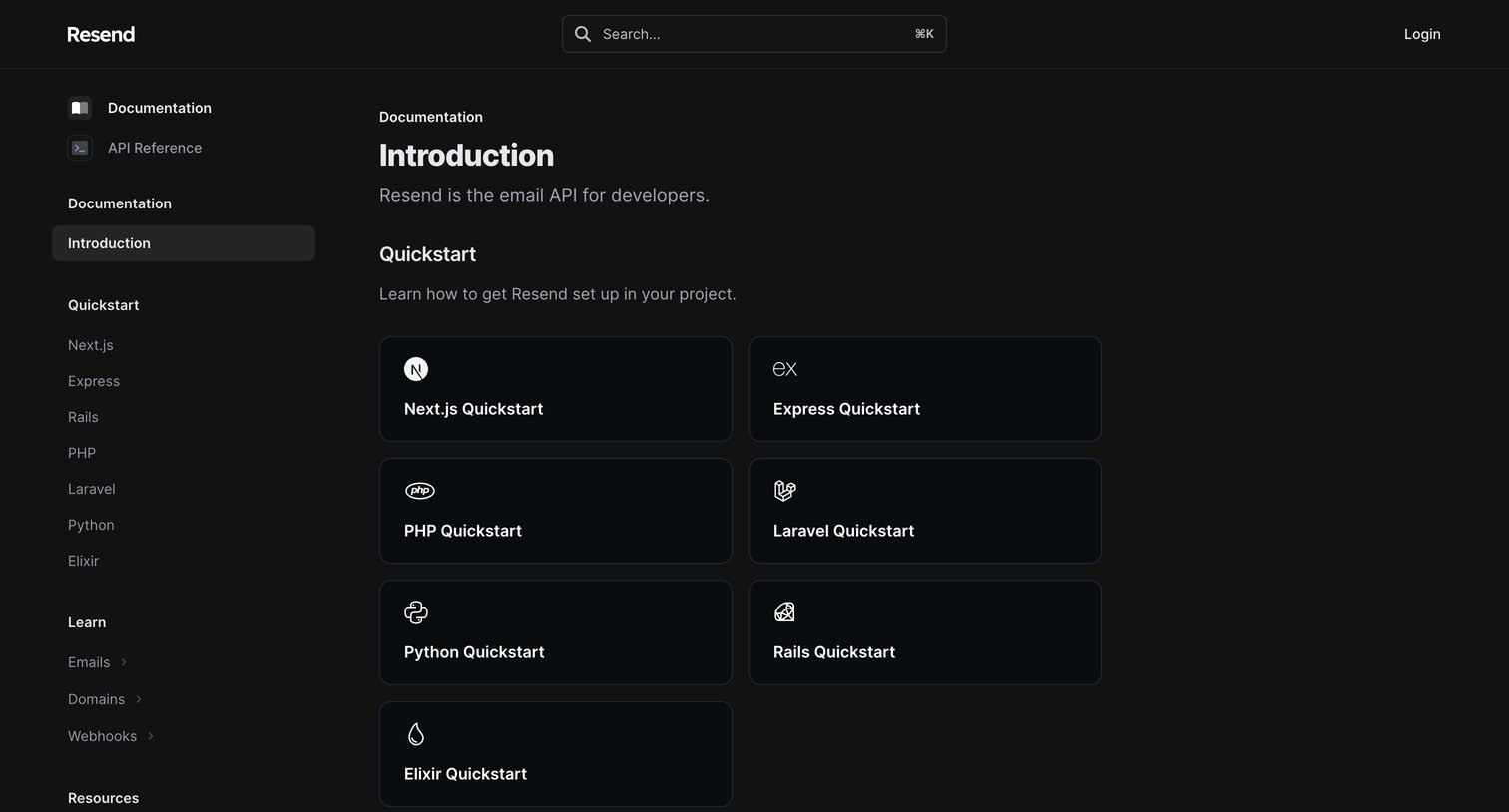Open PHP in sidebar Quickstart list
Screen dimensions: 1509x812
pyautogui.click(x=82, y=453)
